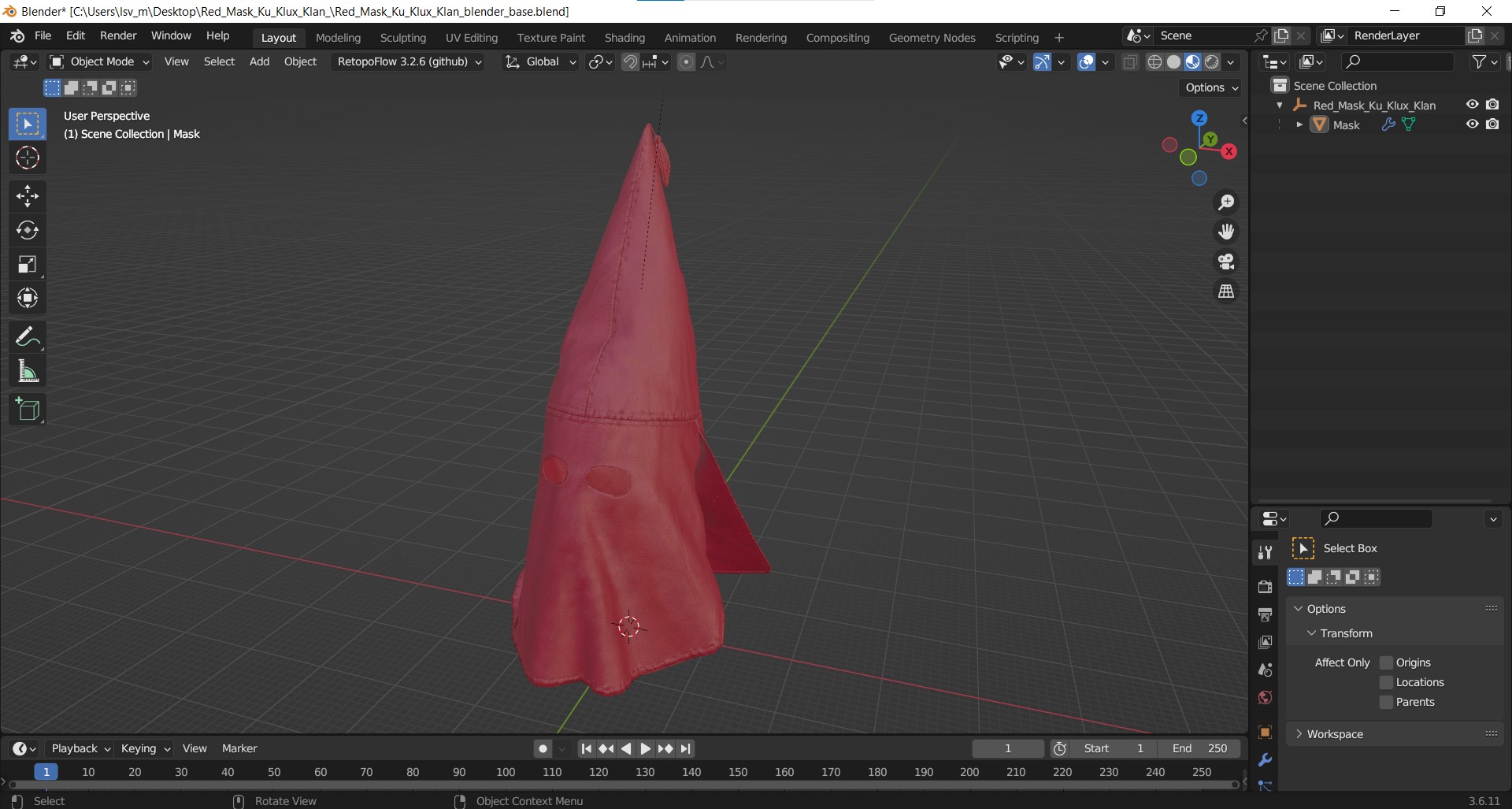Image resolution: width=1512 pixels, height=809 pixels.
Task: Select the Move tool
Action: [28, 196]
